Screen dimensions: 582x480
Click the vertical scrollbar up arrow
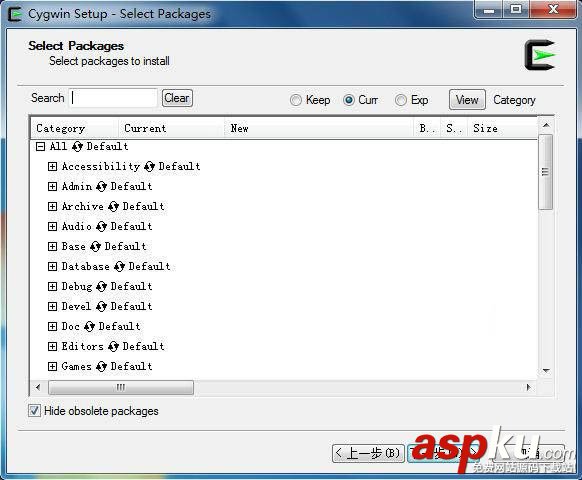[x=546, y=125]
